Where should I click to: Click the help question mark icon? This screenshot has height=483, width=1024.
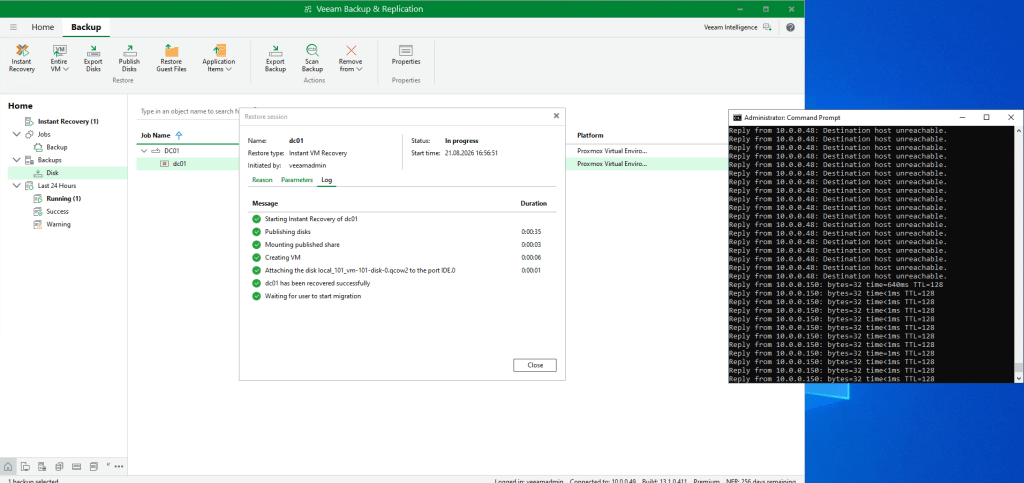point(790,27)
